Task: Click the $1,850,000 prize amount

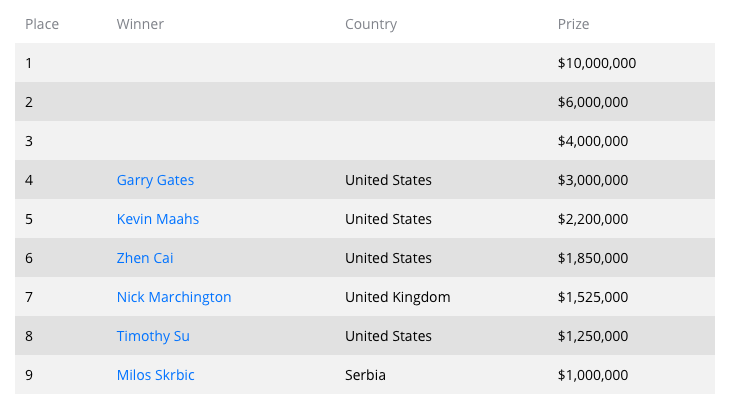Action: [x=593, y=258]
